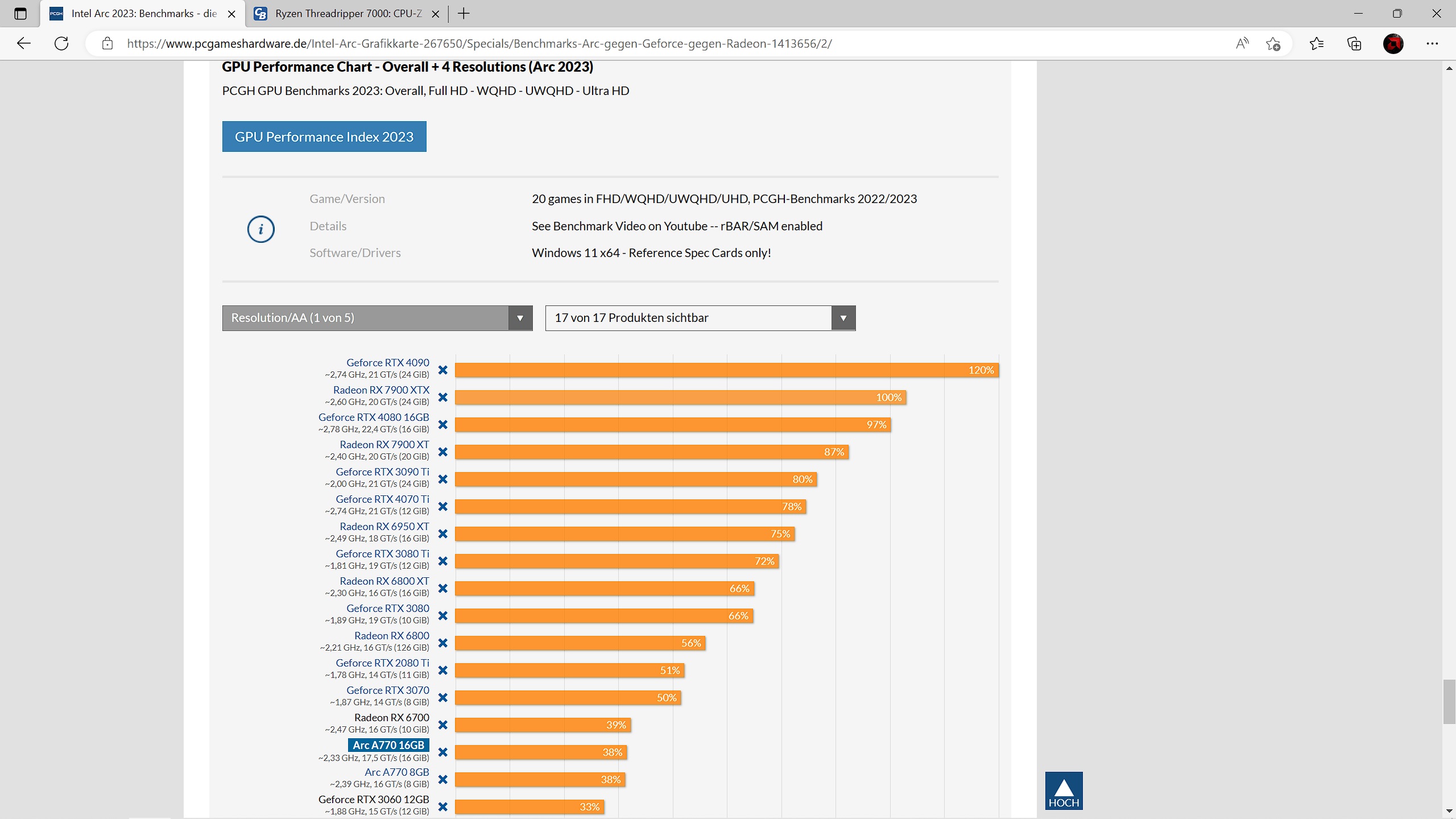This screenshot has width=1456, height=819.
Task: Switch to Ryzen Threadripper 7000 tab
Action: point(348,14)
